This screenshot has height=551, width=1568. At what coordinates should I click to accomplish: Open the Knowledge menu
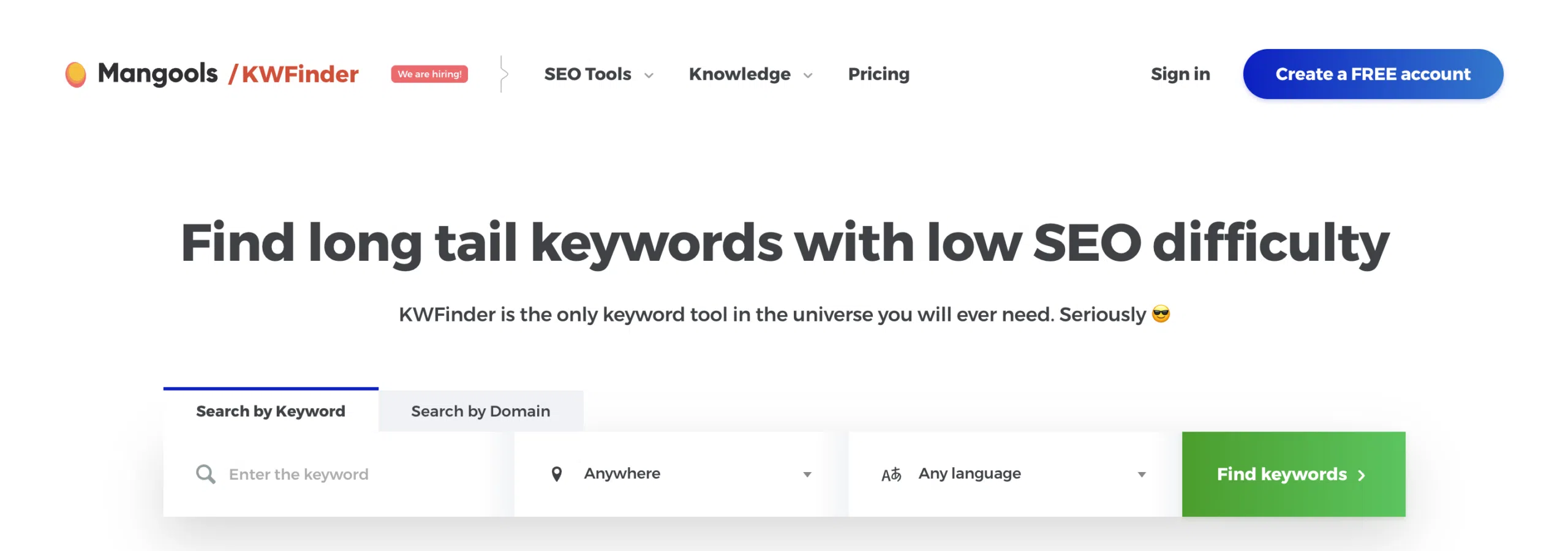(x=739, y=74)
